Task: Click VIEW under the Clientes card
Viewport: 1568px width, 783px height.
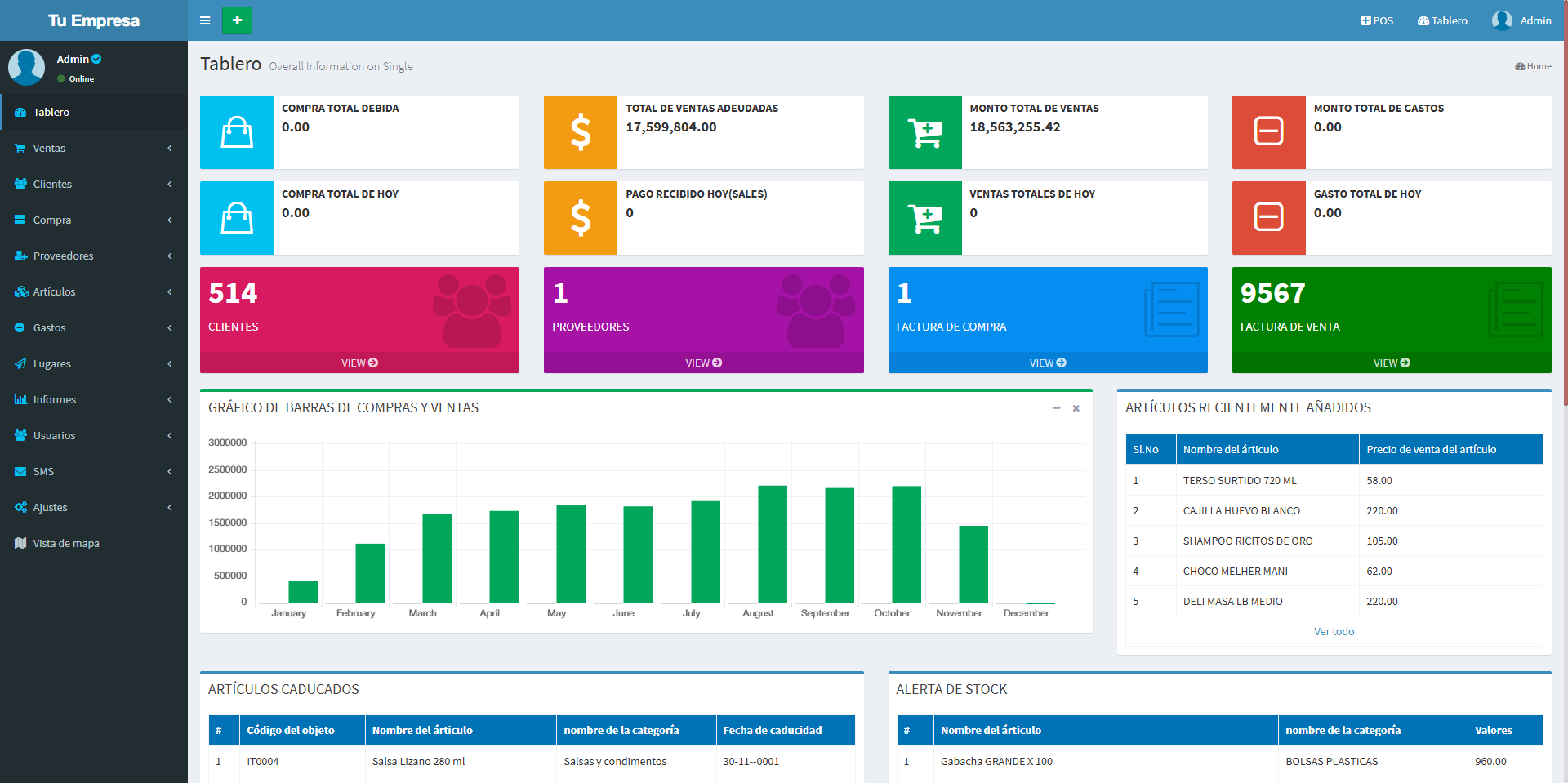Action: pyautogui.click(x=359, y=363)
